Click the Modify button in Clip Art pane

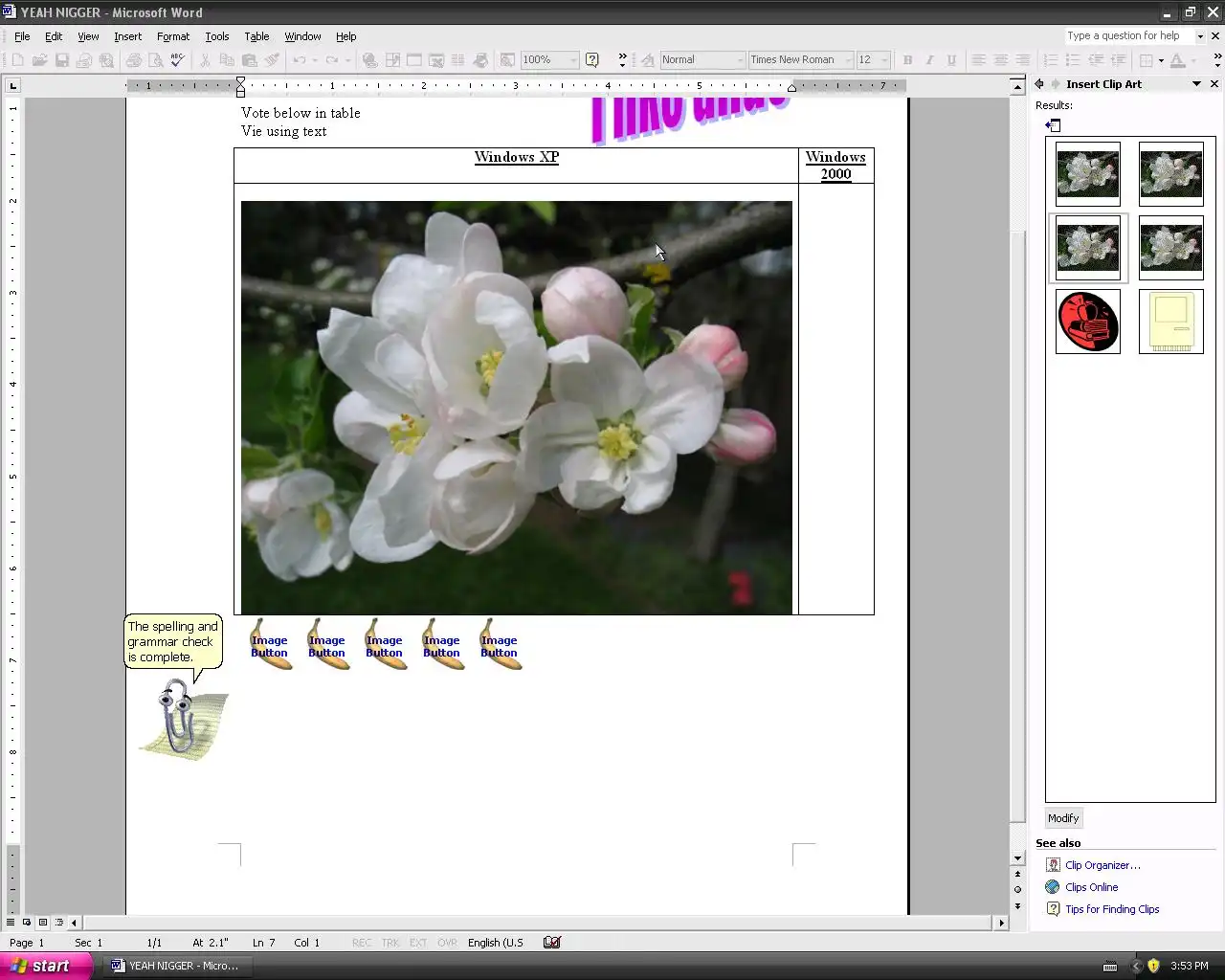pos(1063,818)
